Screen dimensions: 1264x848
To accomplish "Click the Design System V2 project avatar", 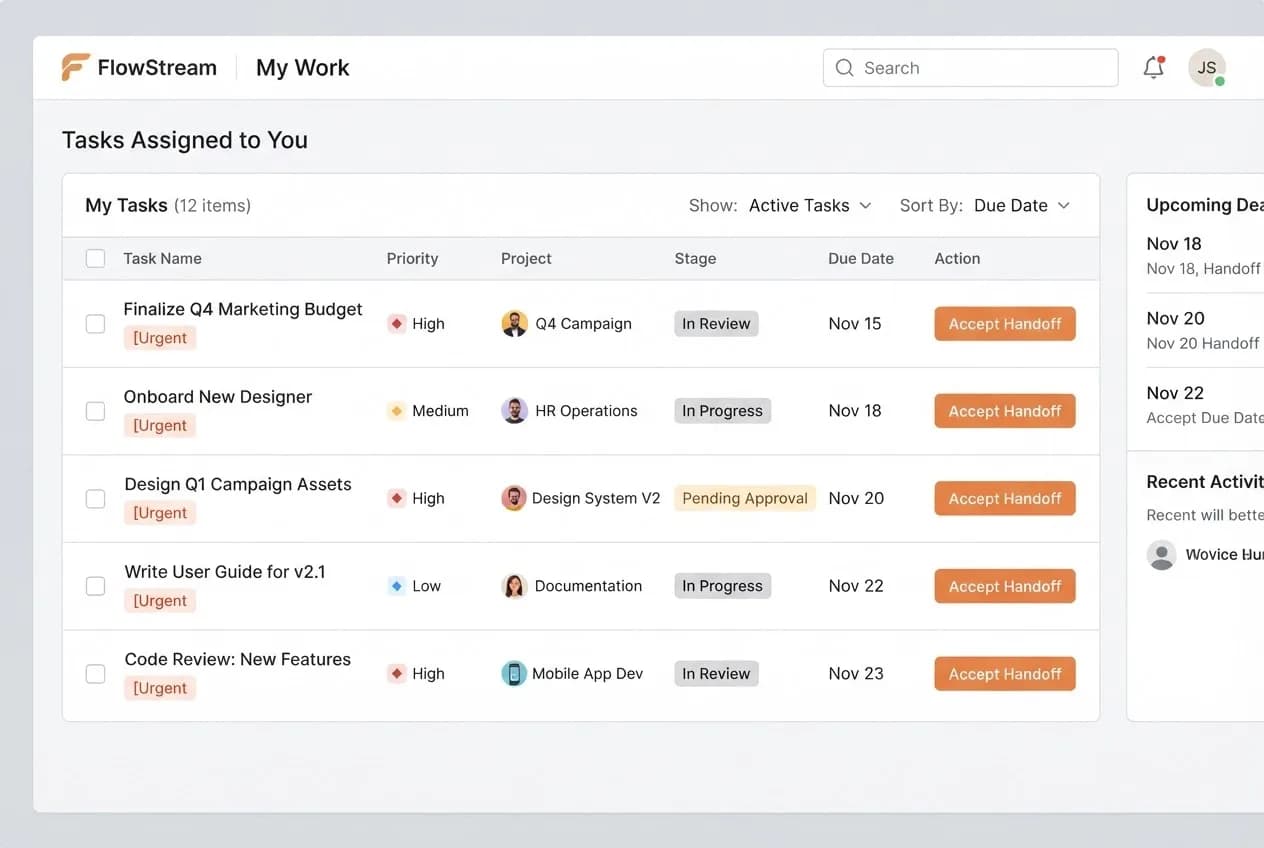I will (514, 498).
